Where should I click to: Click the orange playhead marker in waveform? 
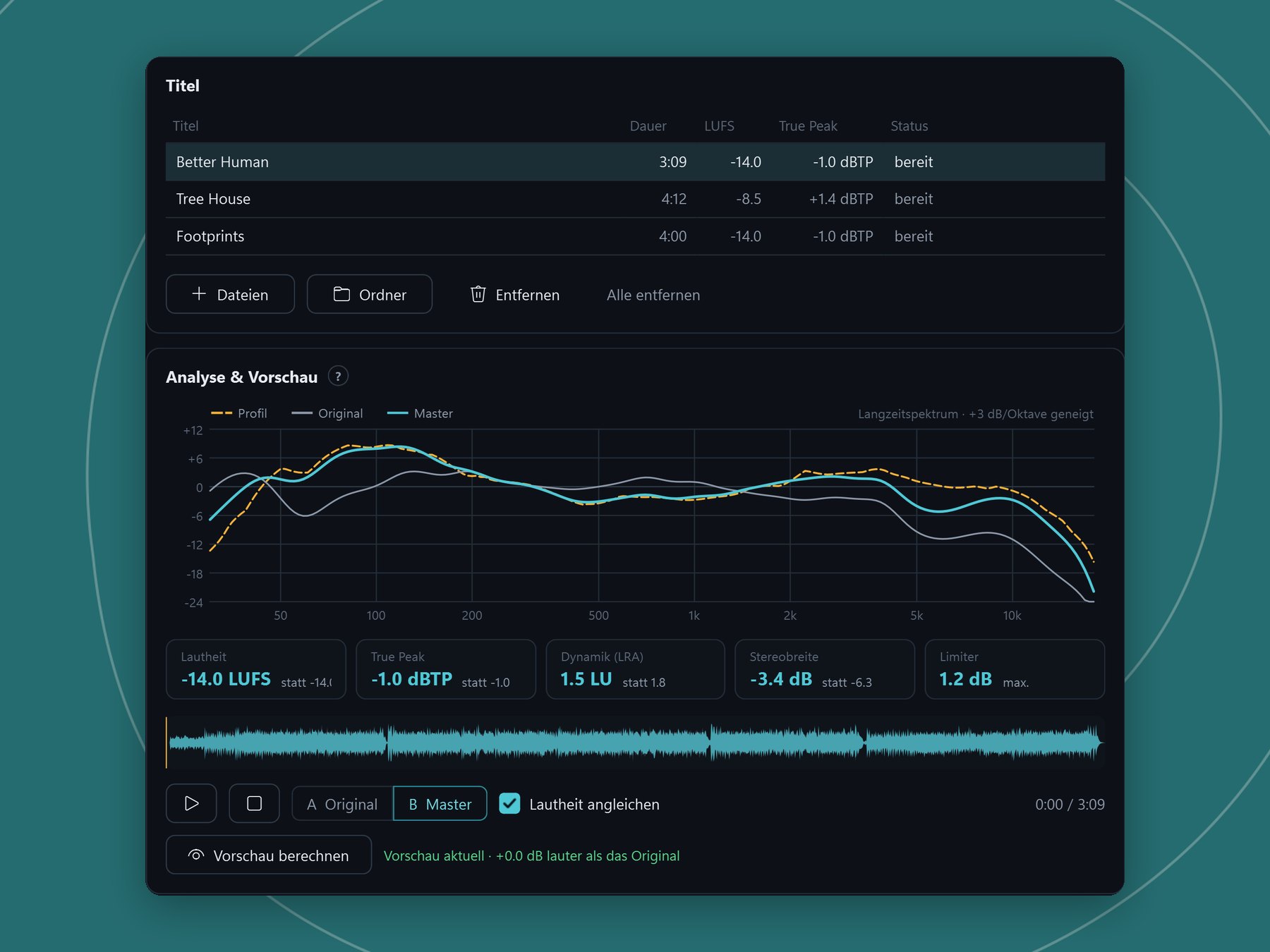[167, 743]
